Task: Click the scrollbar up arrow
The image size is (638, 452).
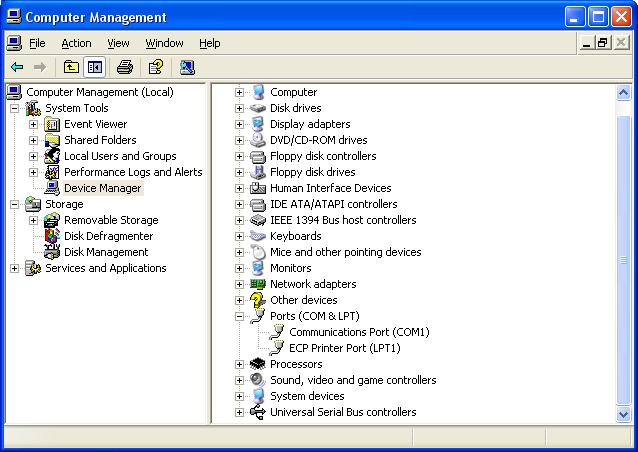Action: (623, 93)
